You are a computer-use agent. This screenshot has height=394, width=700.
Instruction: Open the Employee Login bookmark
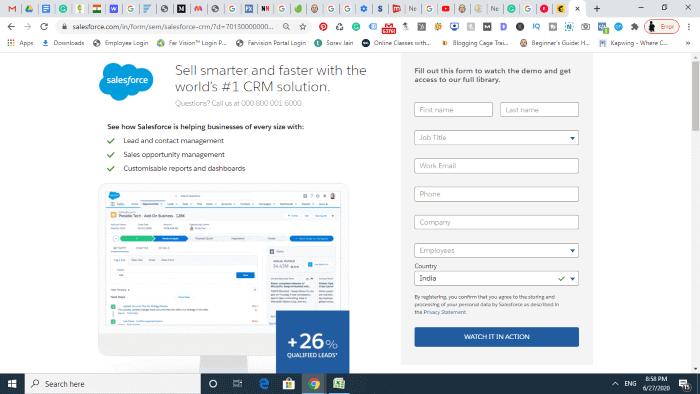(x=121, y=43)
